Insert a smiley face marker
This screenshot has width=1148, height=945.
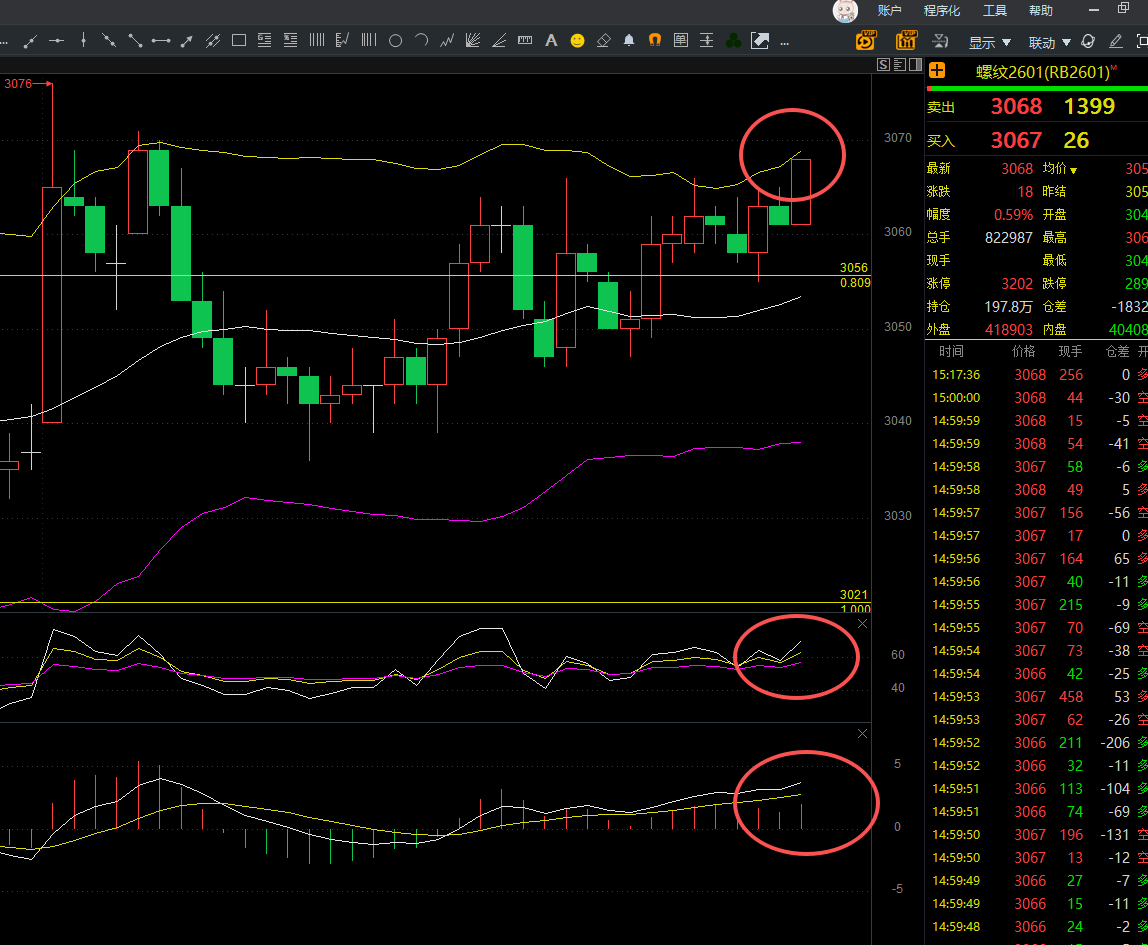[x=578, y=41]
